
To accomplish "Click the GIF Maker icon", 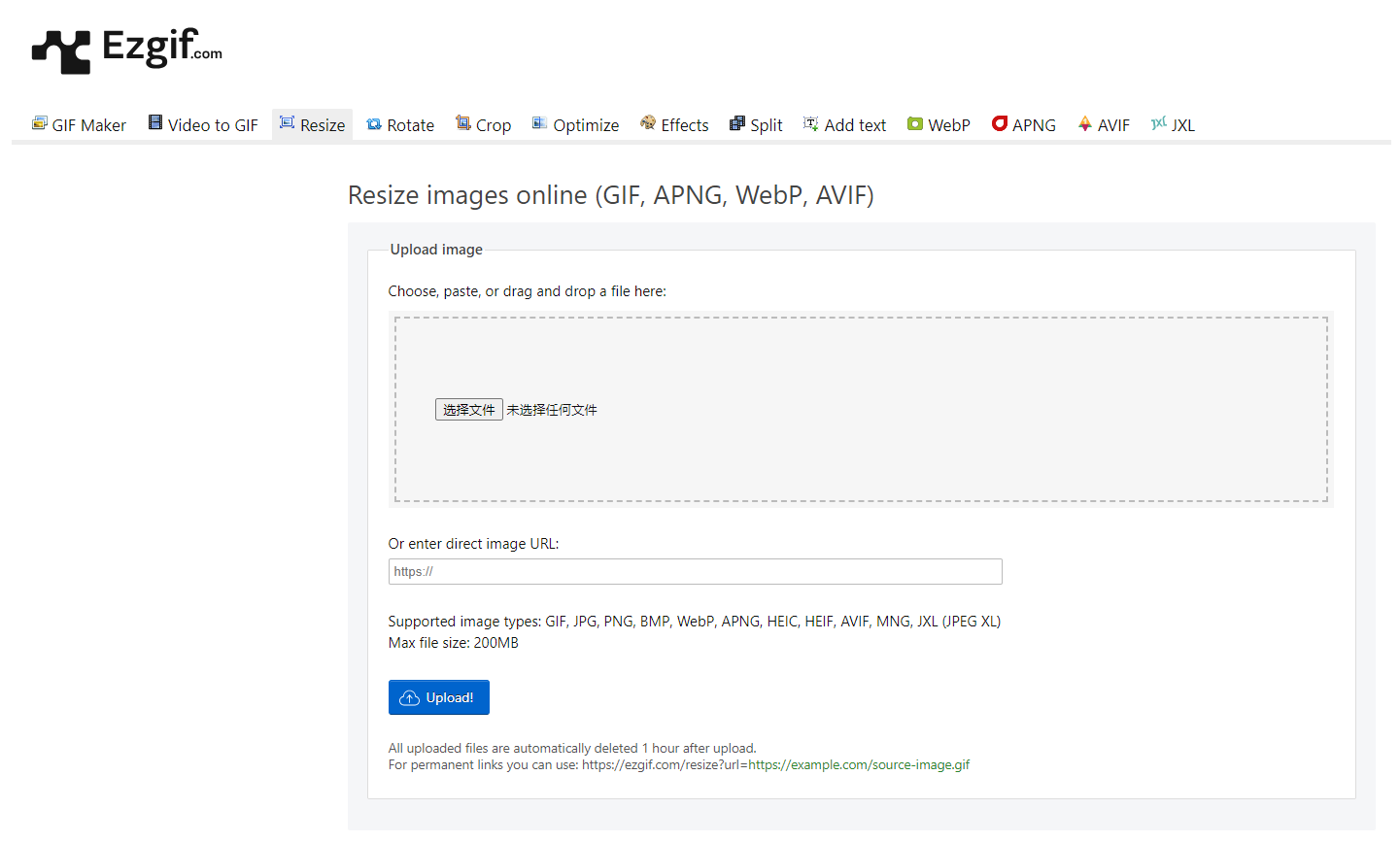I will click(39, 123).
